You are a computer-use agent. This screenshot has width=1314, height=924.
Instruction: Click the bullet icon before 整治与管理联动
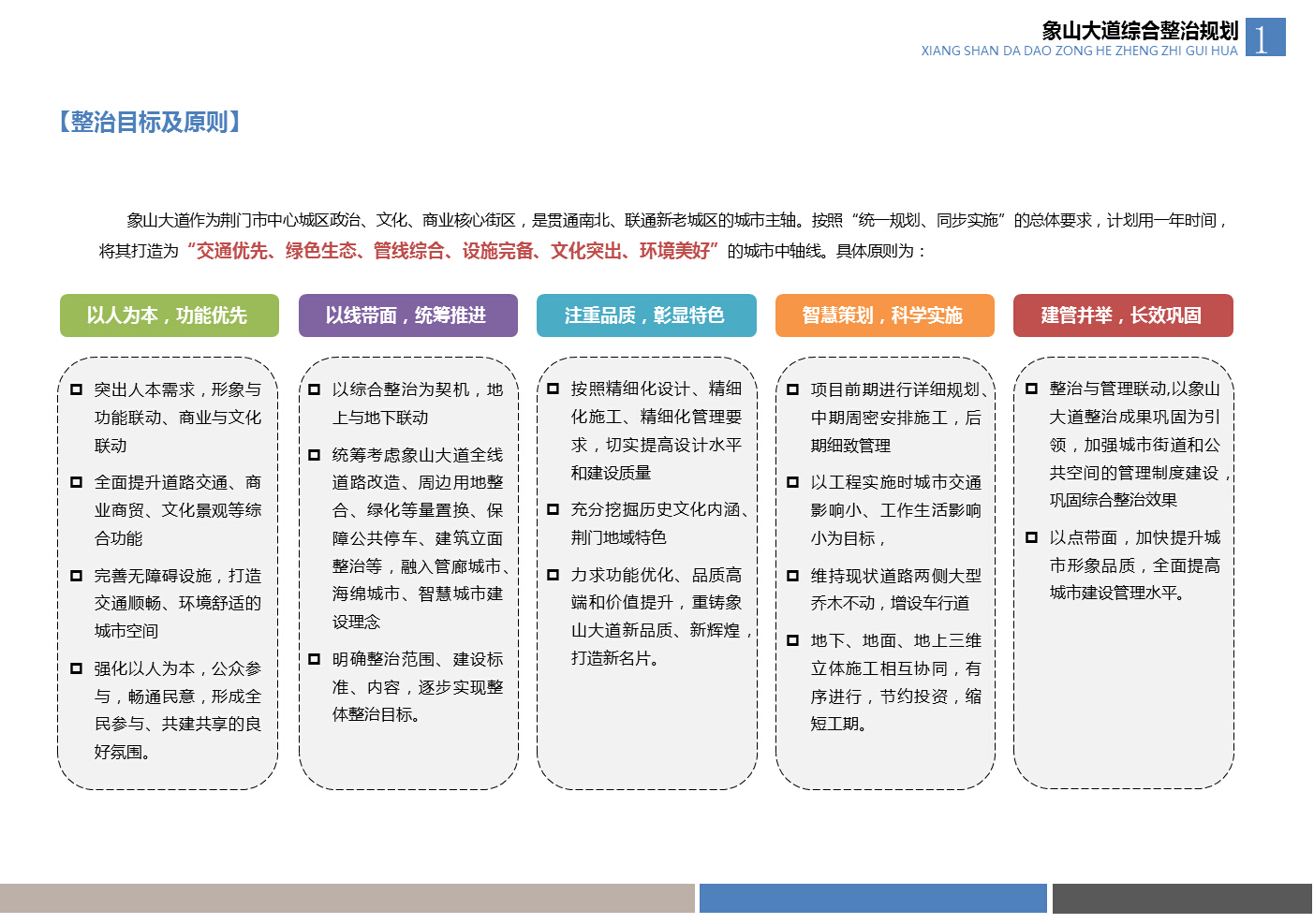pos(1032,389)
